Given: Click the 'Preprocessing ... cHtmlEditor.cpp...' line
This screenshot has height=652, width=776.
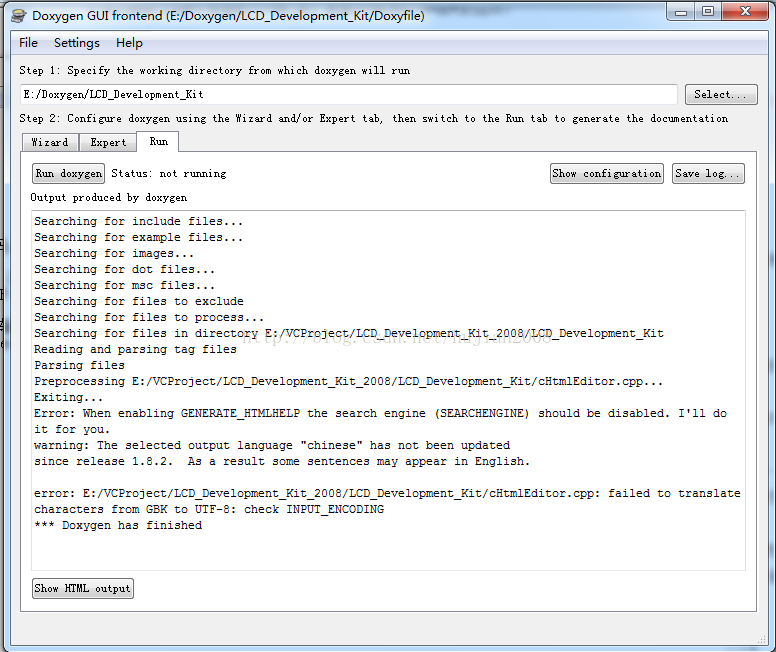Looking at the screenshot, I should pos(348,382).
